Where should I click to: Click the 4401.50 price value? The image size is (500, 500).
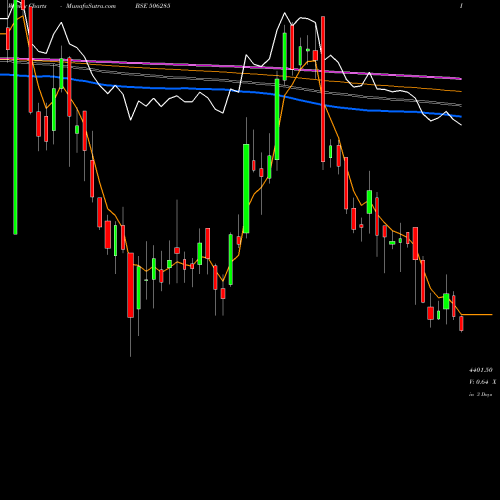pyautogui.click(x=481, y=370)
